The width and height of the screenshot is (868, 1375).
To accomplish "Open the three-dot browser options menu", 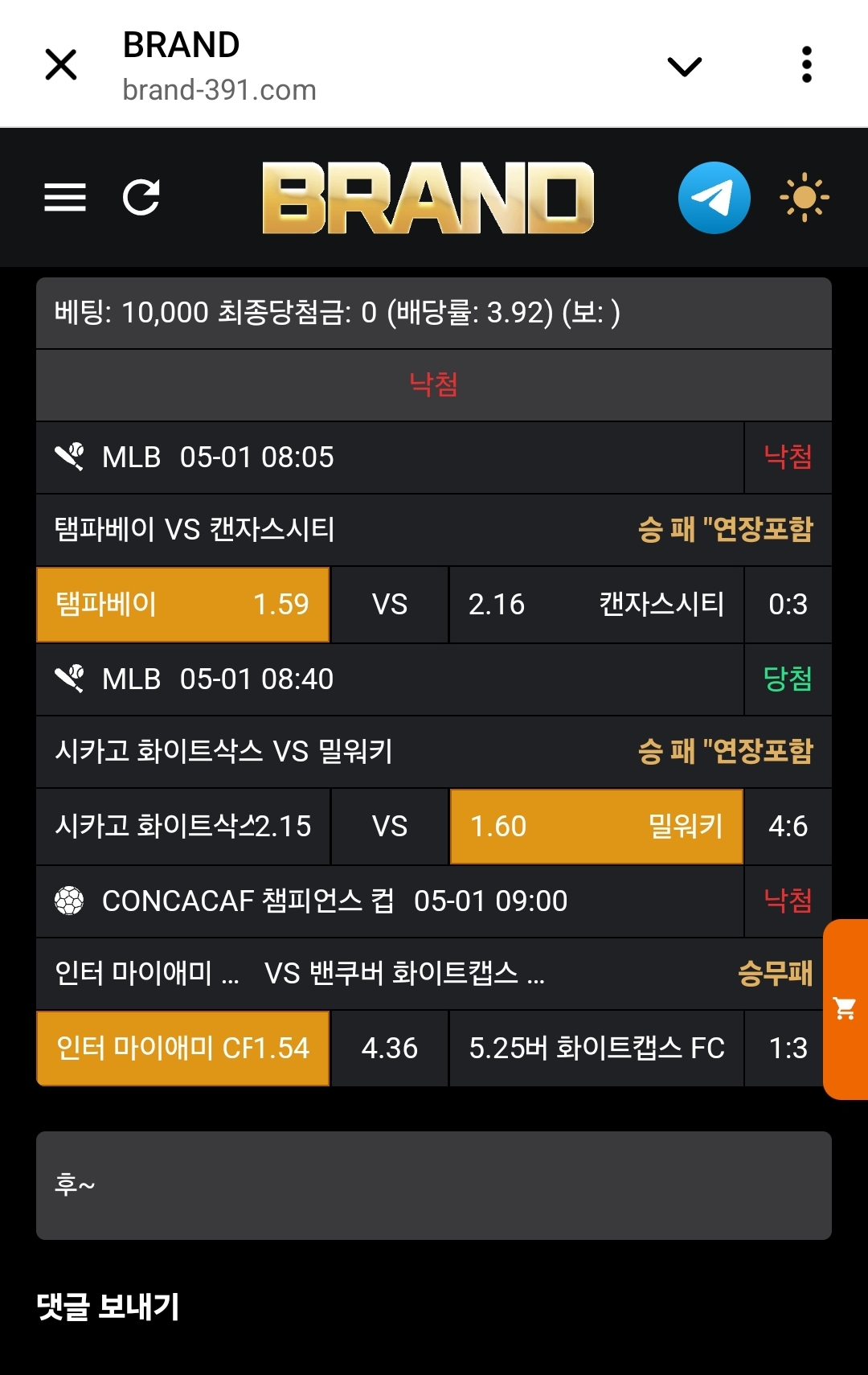I will pos(807,64).
